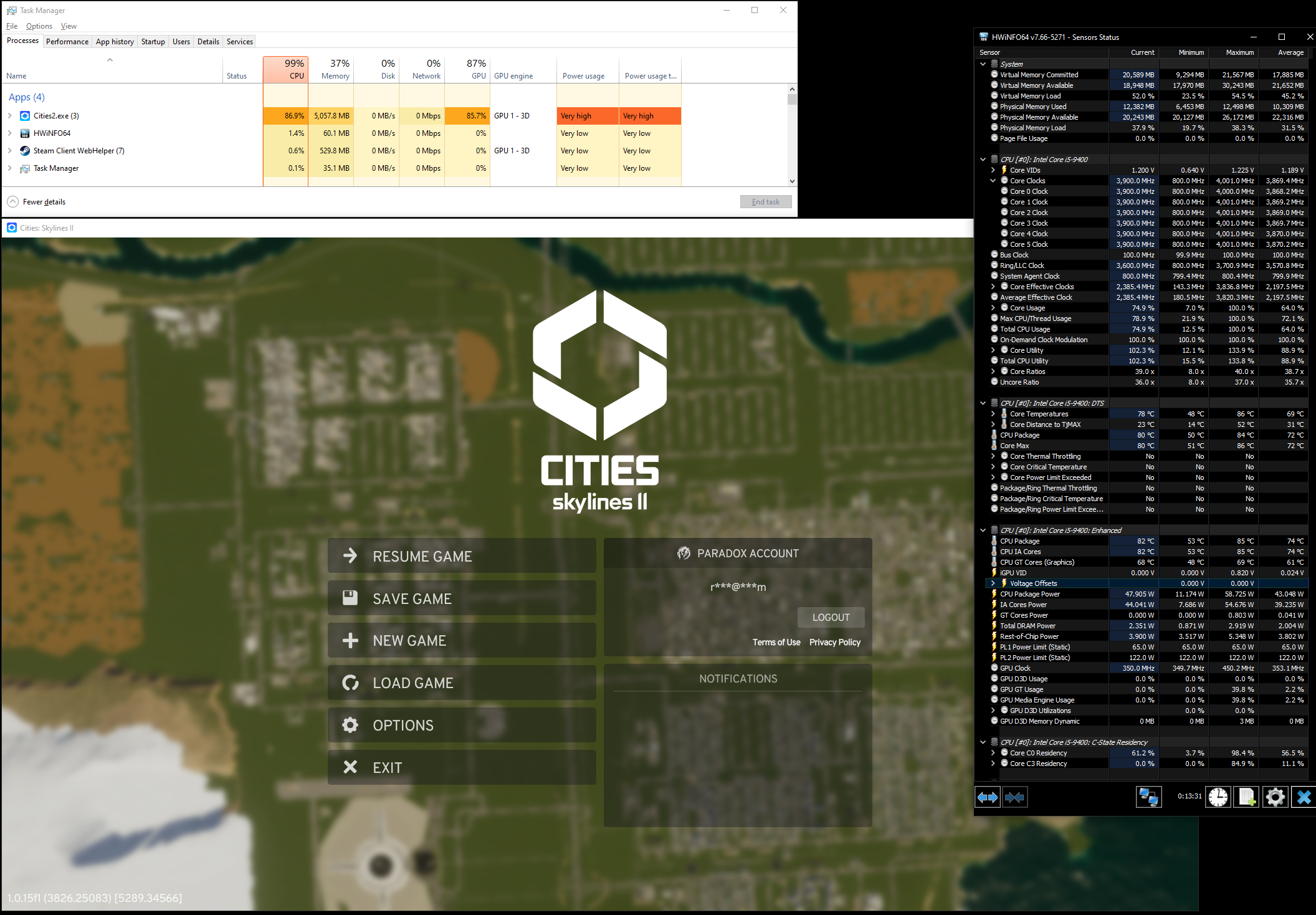Collapse the Core Clocks sensor group

993,181
